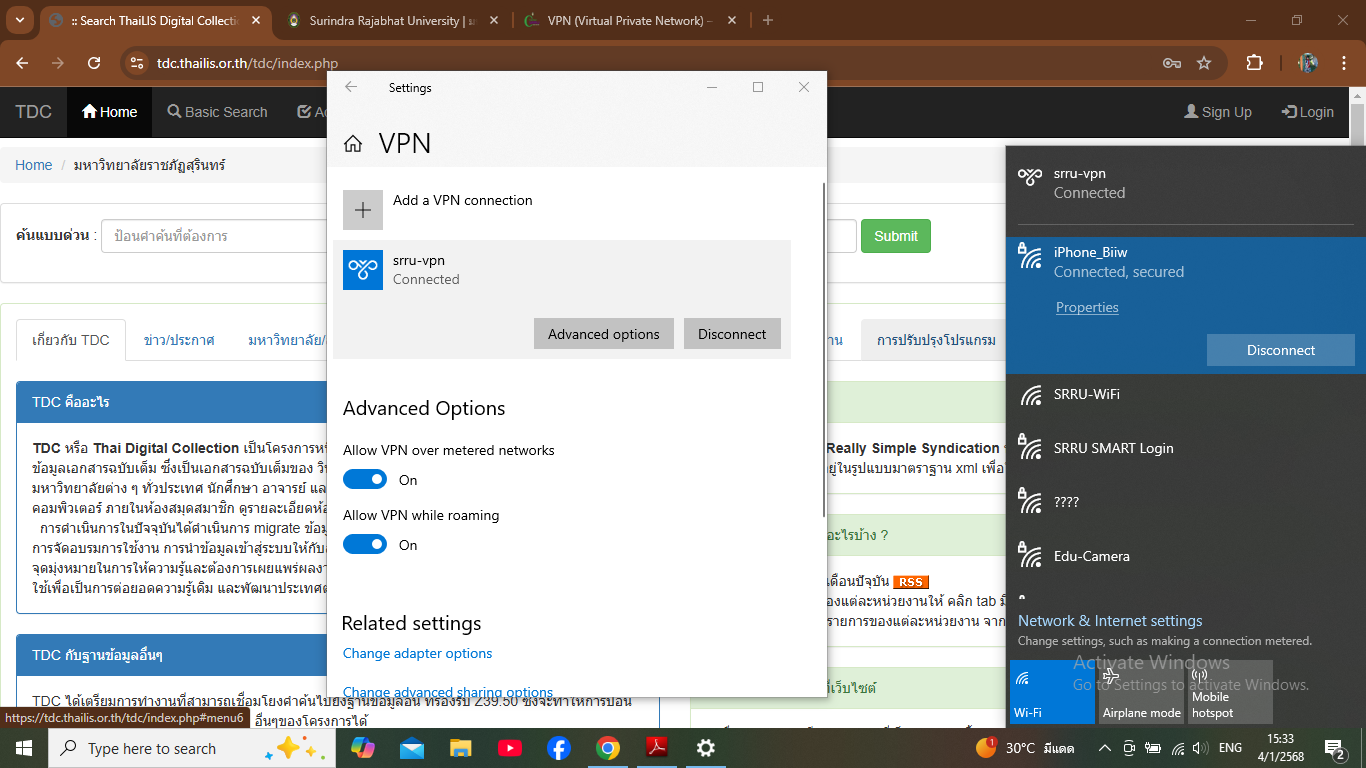Open Windows Start menu
The width and height of the screenshot is (1366, 768).
click(x=24, y=748)
